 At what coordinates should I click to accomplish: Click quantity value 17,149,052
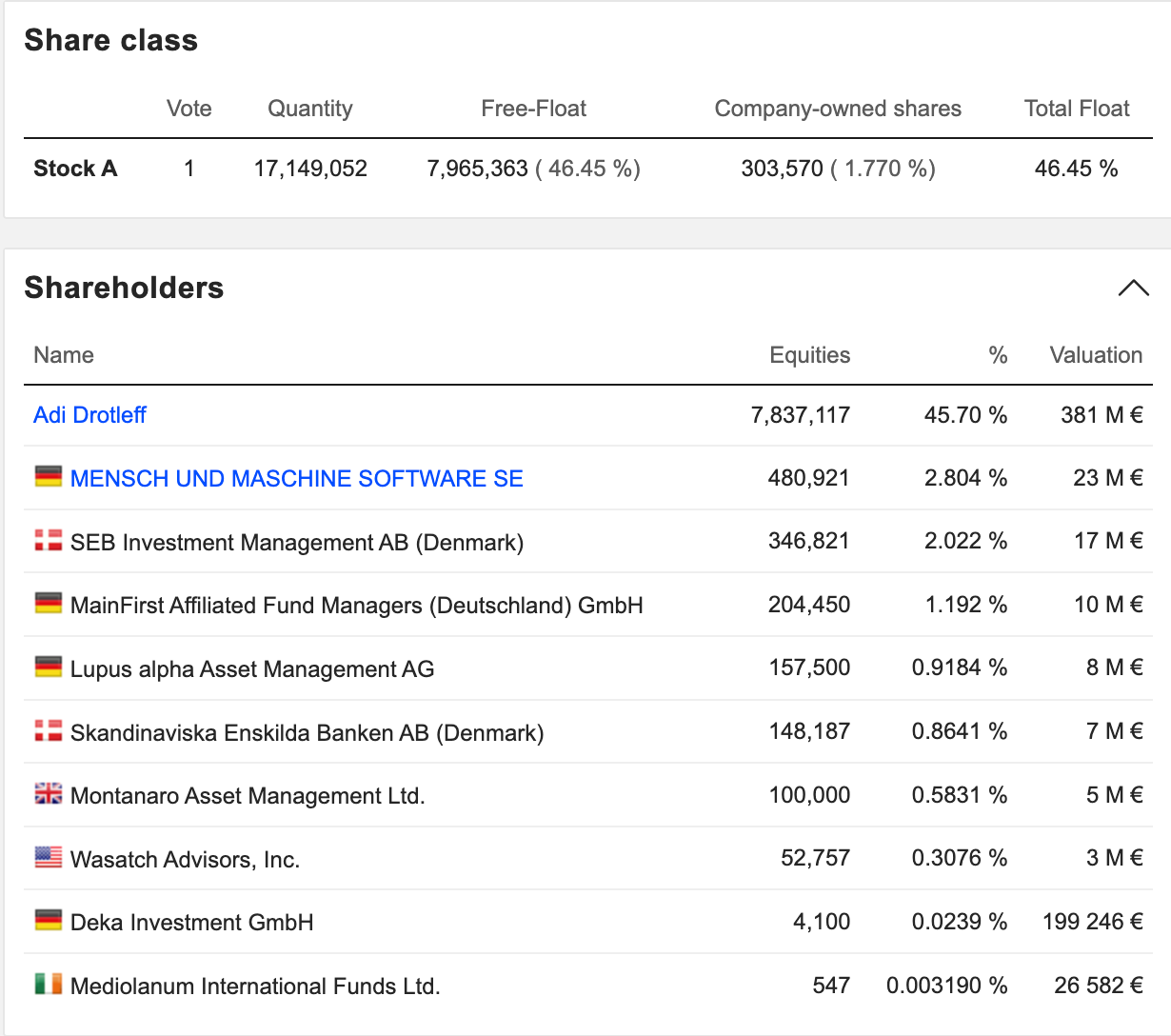(x=310, y=169)
